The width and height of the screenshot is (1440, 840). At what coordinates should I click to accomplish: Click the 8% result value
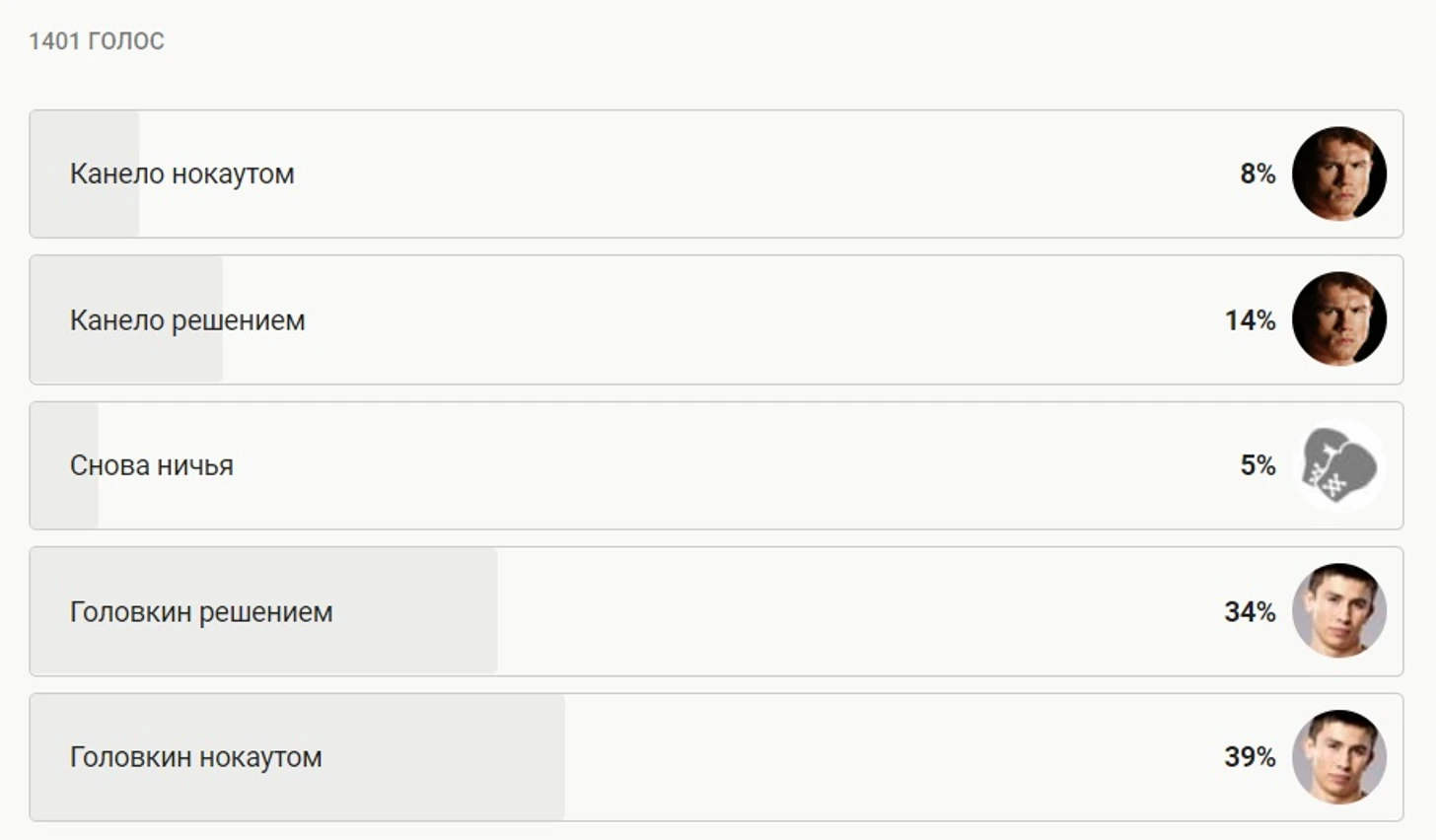tap(1258, 174)
